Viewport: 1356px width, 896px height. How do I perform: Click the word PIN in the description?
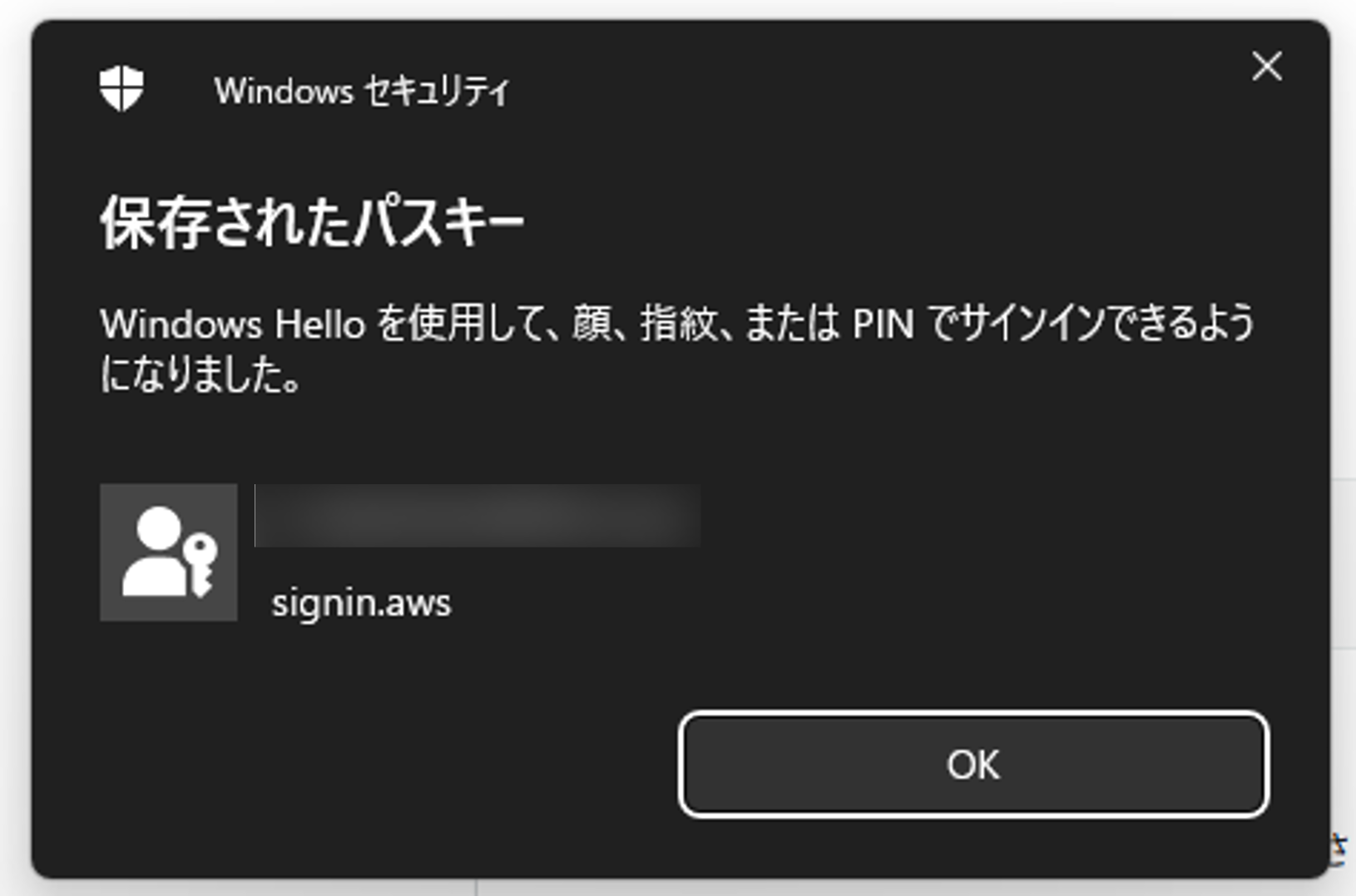(883, 324)
